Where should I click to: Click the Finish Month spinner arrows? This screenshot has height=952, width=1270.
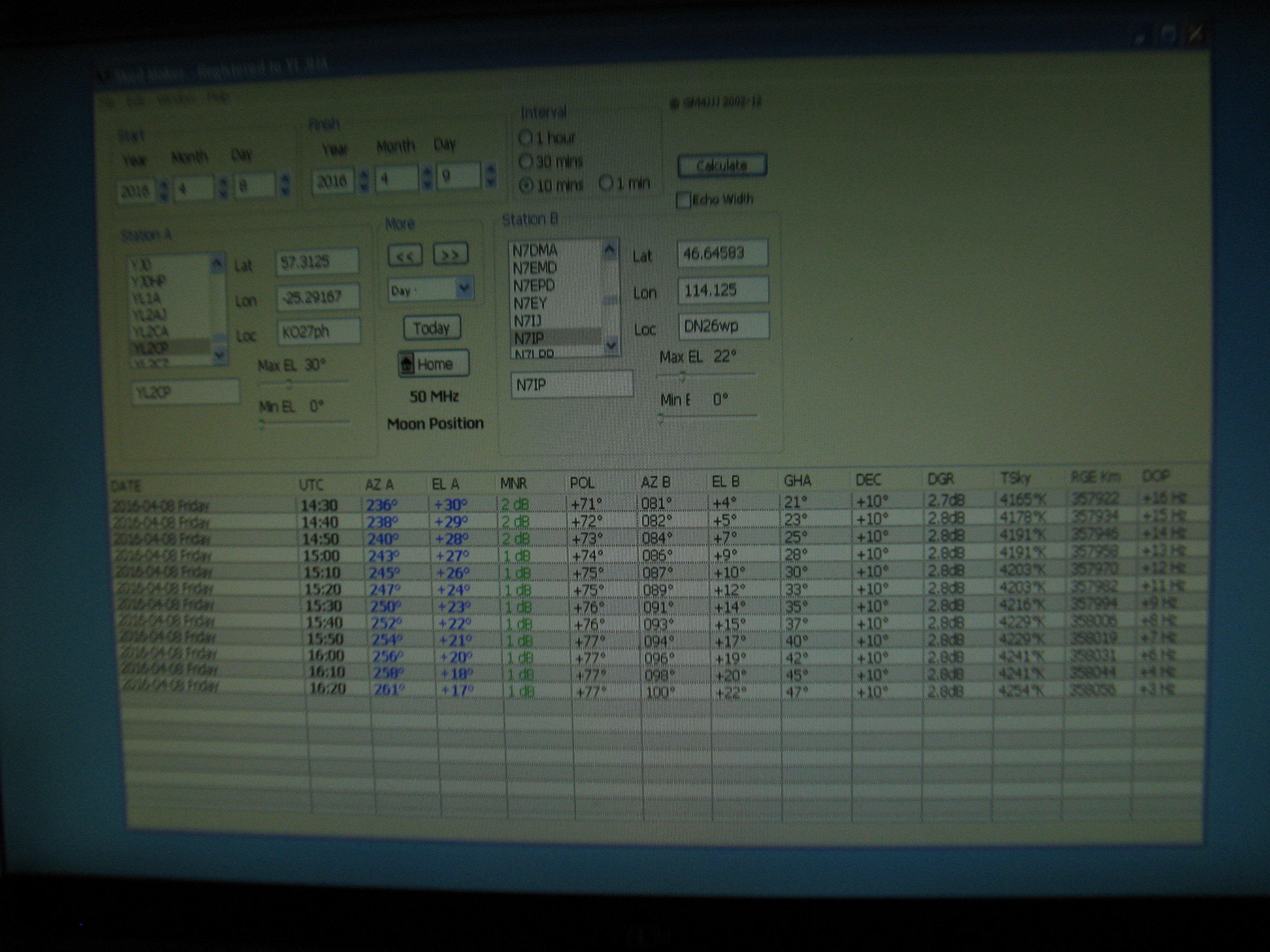[427, 177]
